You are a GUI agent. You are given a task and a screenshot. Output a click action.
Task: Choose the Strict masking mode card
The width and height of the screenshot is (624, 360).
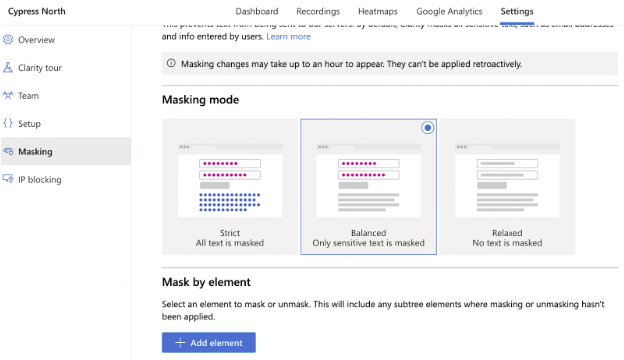click(230, 187)
